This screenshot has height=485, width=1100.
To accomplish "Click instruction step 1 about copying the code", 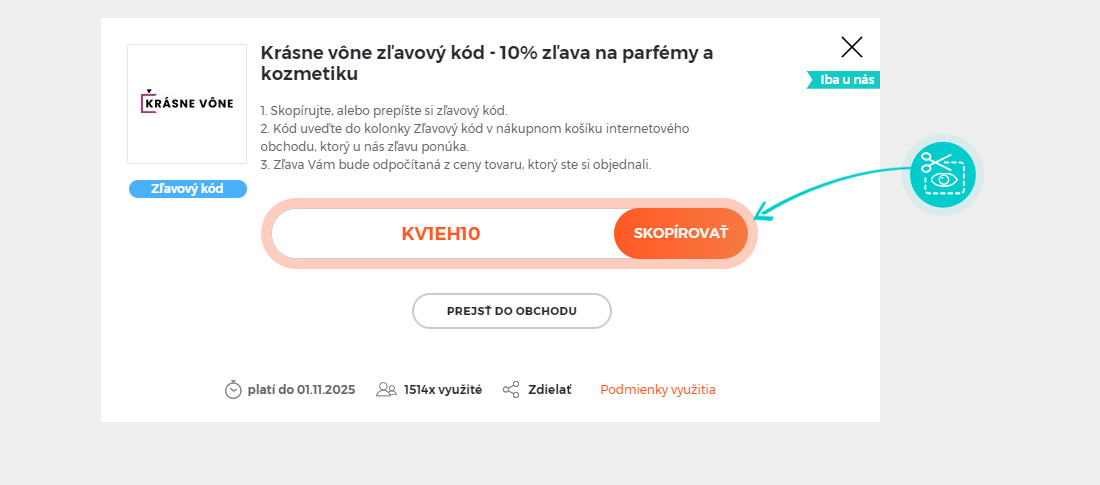I will [384, 110].
